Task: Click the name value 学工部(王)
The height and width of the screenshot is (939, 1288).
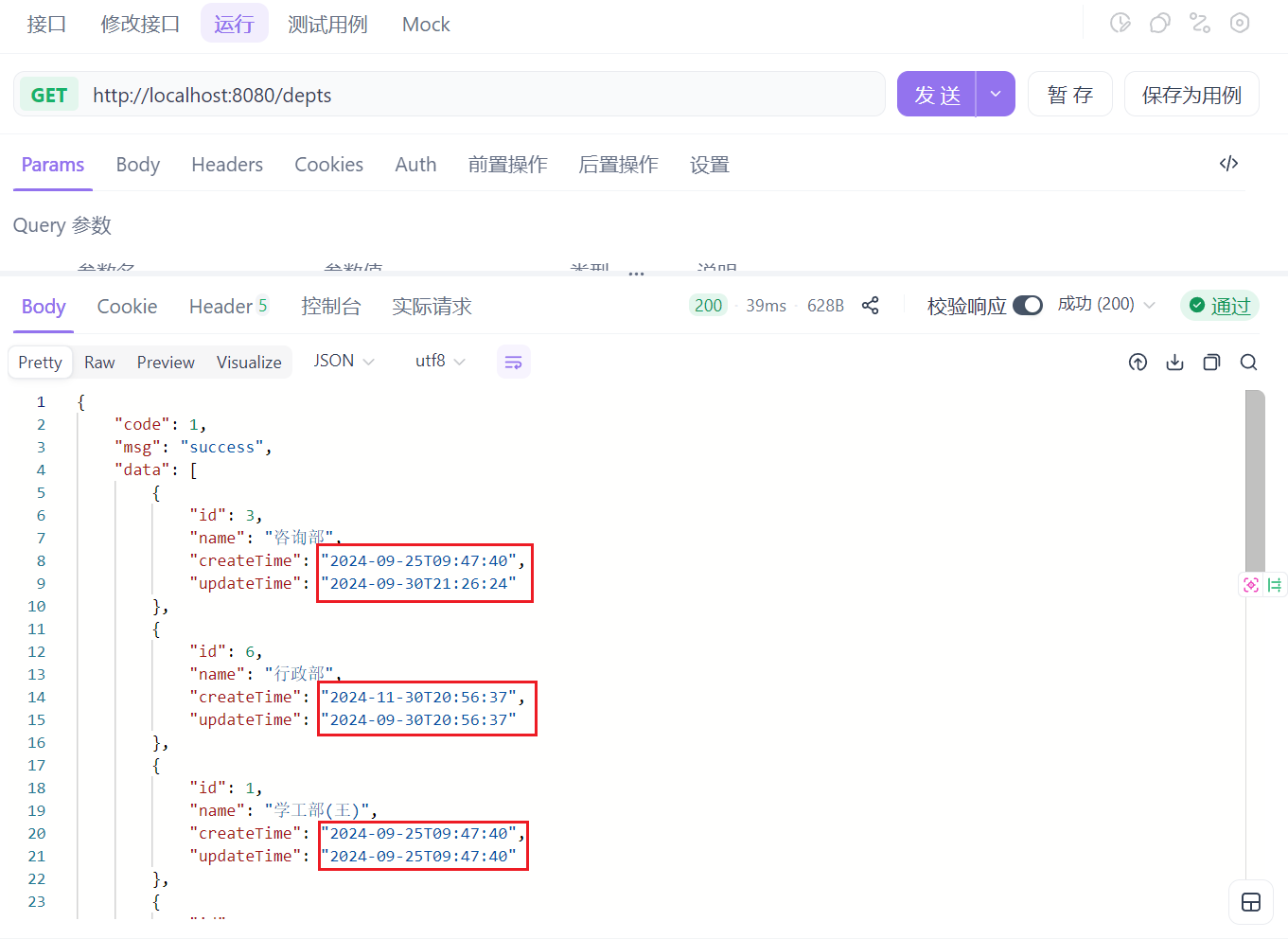Action: point(317,810)
